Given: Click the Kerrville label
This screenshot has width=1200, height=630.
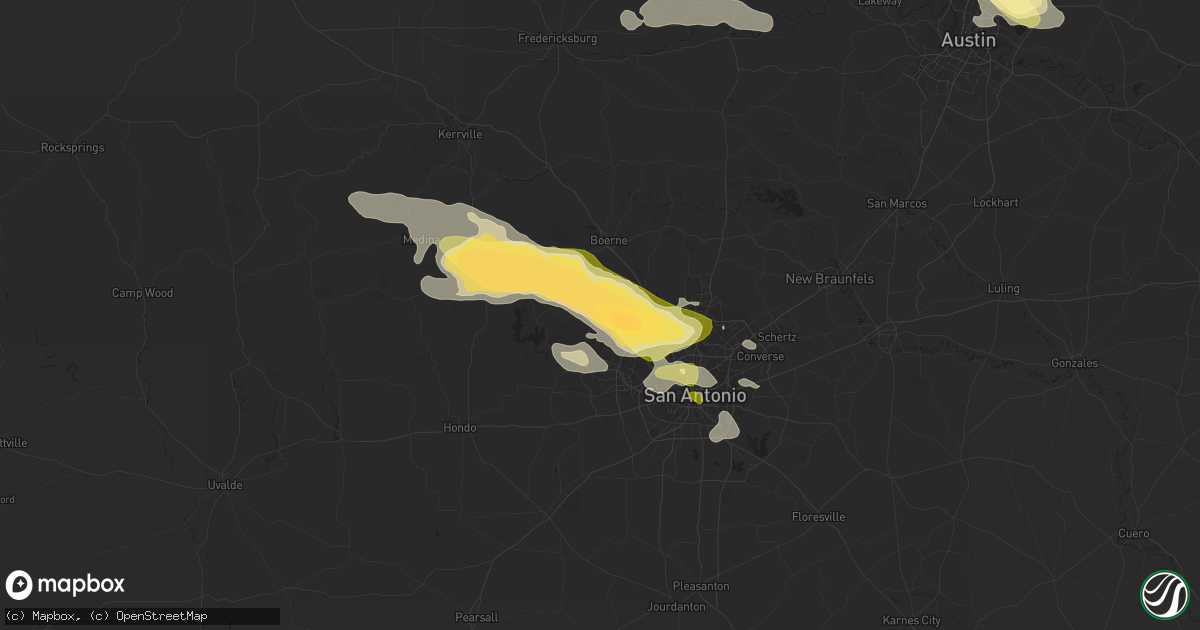Looking at the screenshot, I should tap(461, 134).
